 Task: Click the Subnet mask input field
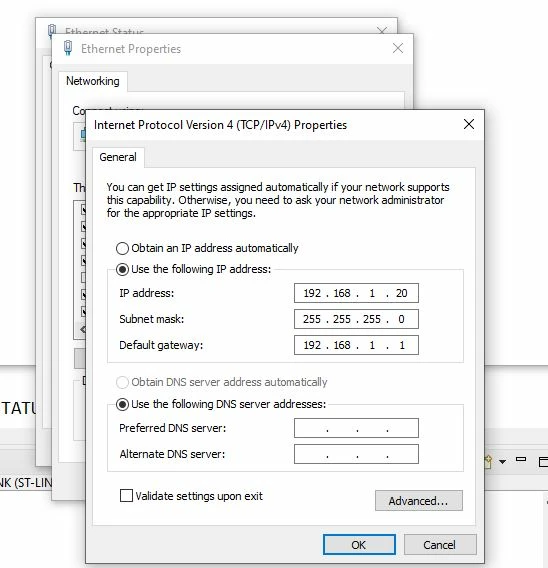[356, 319]
